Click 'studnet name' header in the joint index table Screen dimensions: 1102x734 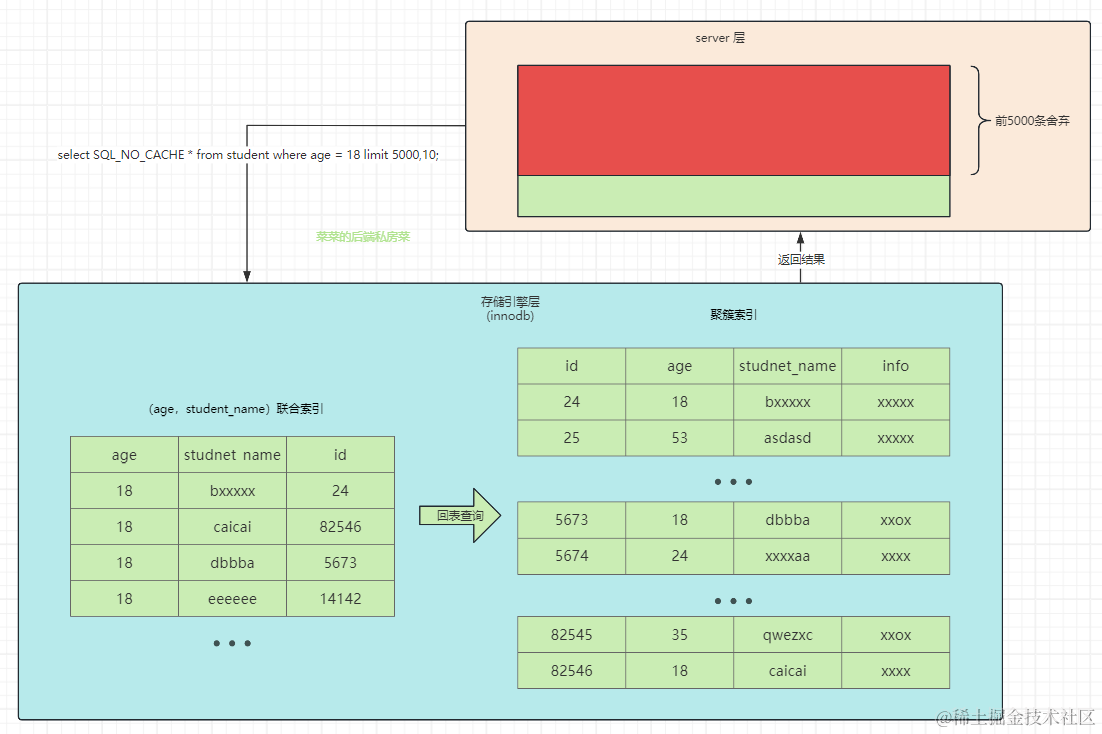233,455
